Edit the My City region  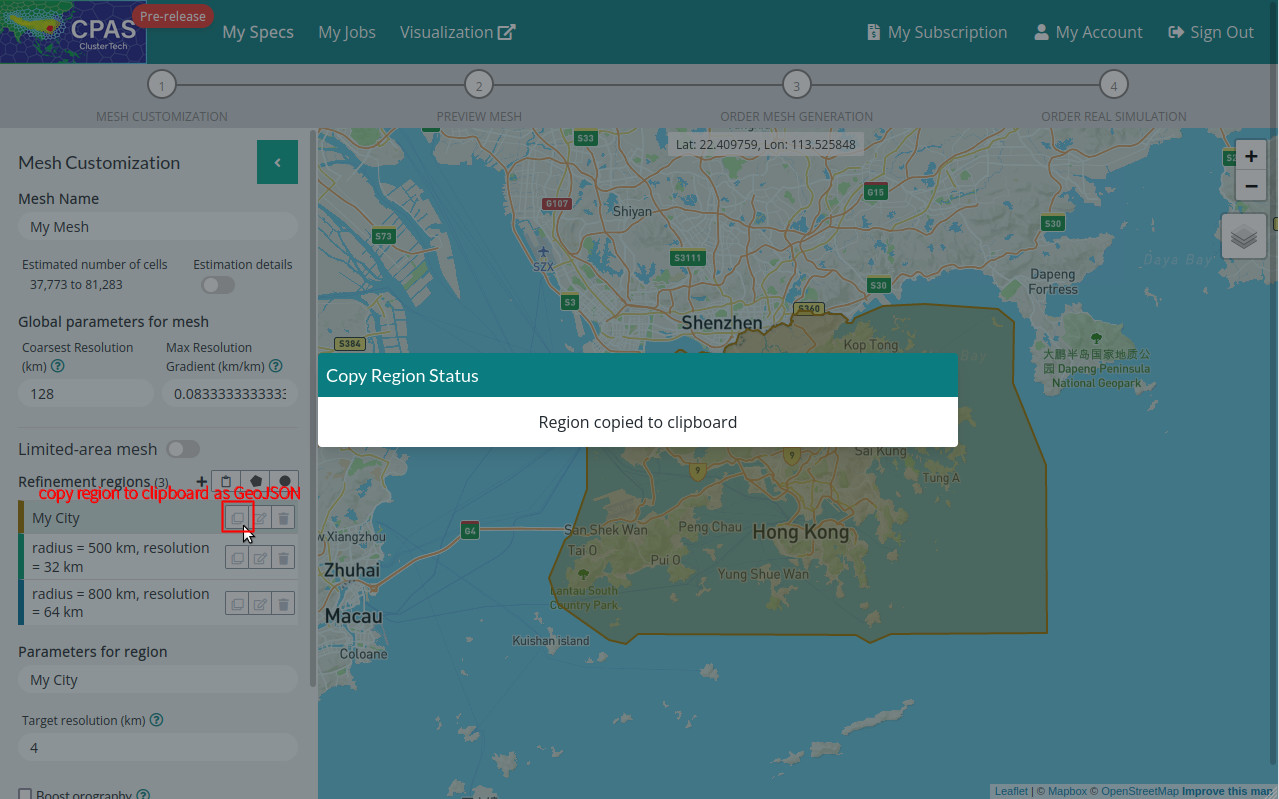[x=260, y=517]
